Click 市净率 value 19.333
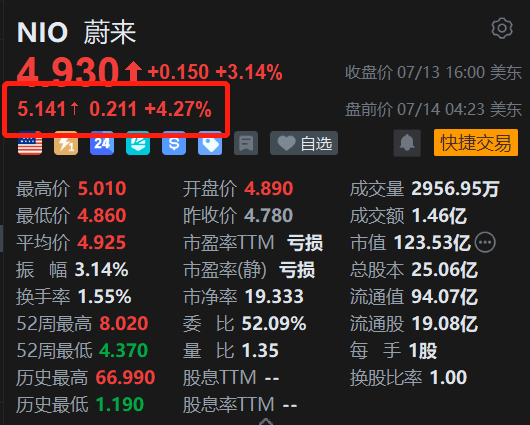Viewport: 530px width, 425px height. (274, 297)
